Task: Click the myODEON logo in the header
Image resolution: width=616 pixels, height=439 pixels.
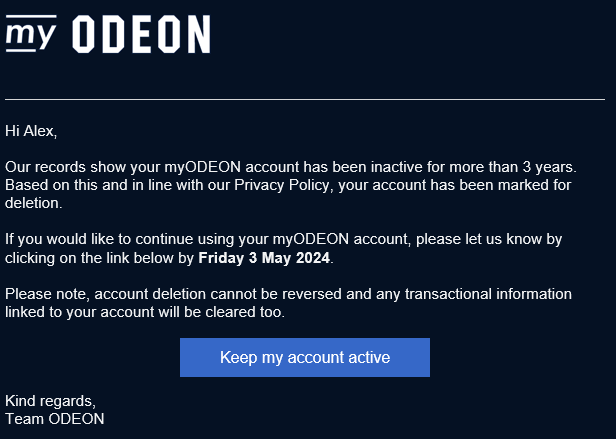Action: coord(108,34)
